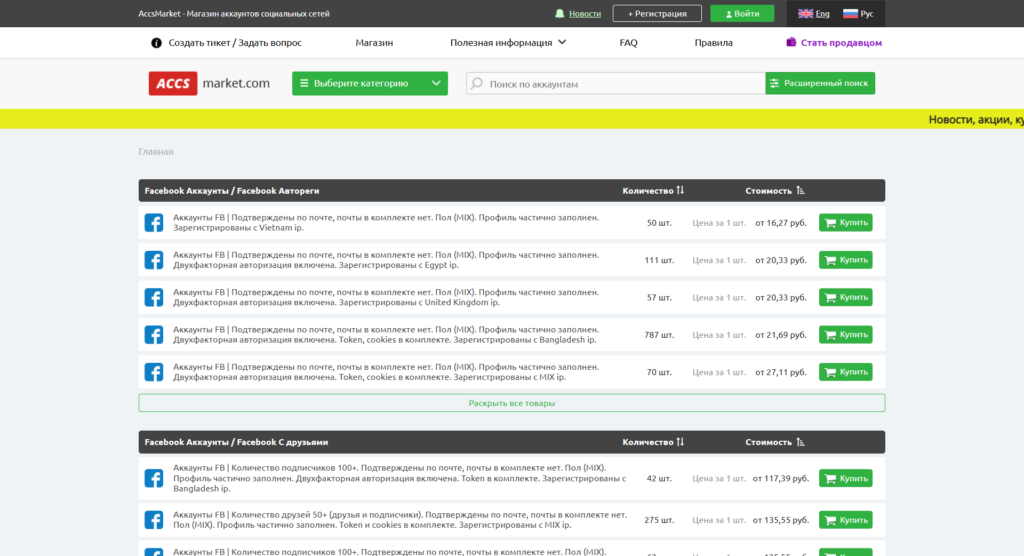The width and height of the screenshot is (1024, 556).
Task: Click Facebook icon of the 787 шт. Bangladesh listing
Action: tap(154, 335)
